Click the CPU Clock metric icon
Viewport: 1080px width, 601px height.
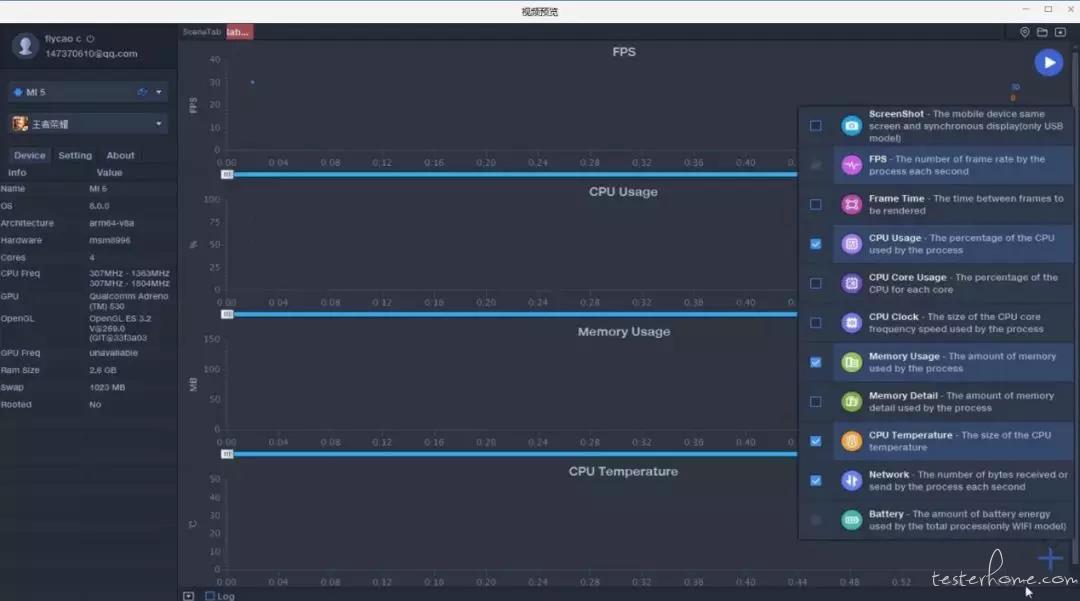click(x=851, y=323)
